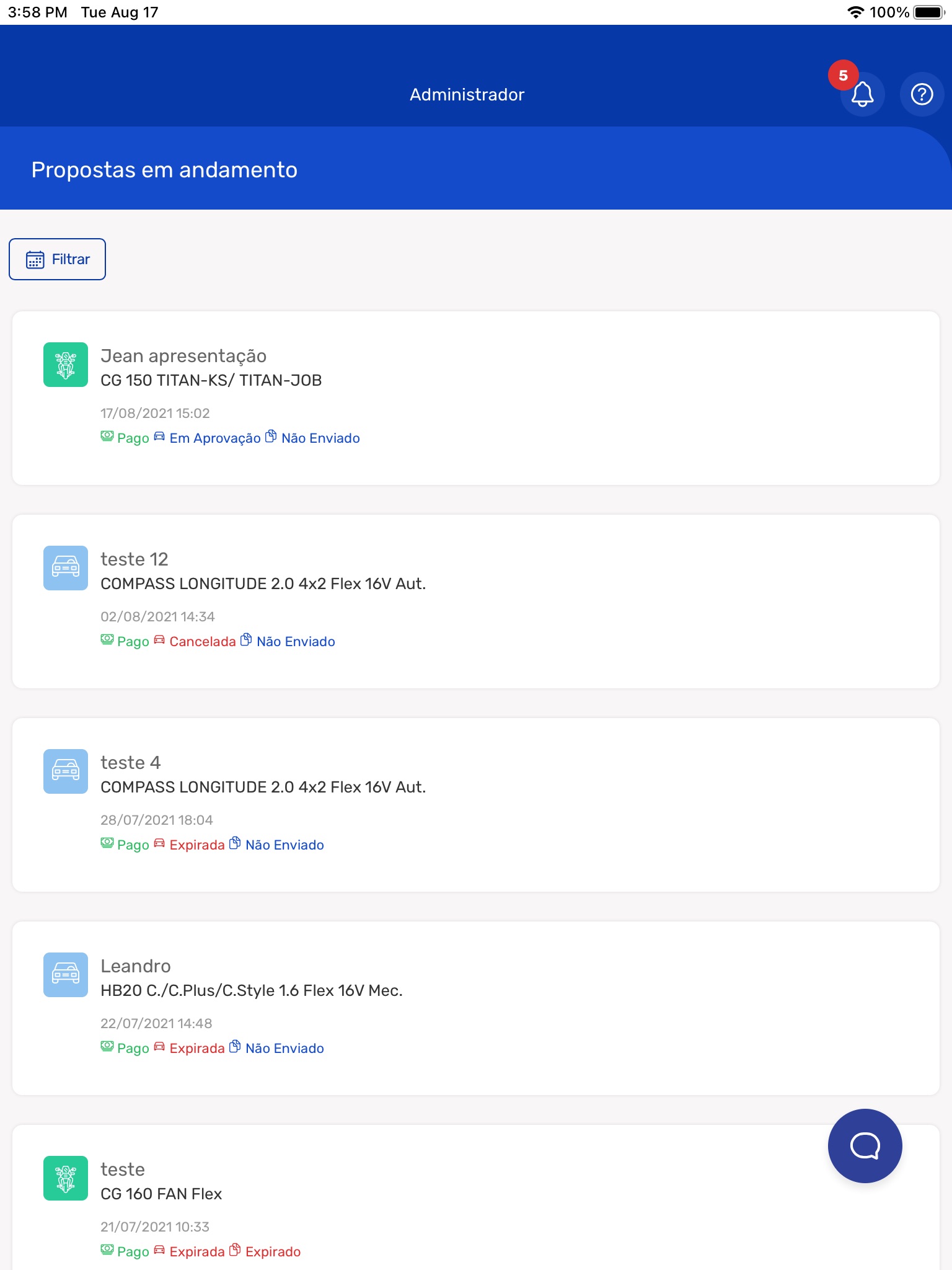
Task: Click Não Enviado in Jean apresentação card
Action: (320, 438)
